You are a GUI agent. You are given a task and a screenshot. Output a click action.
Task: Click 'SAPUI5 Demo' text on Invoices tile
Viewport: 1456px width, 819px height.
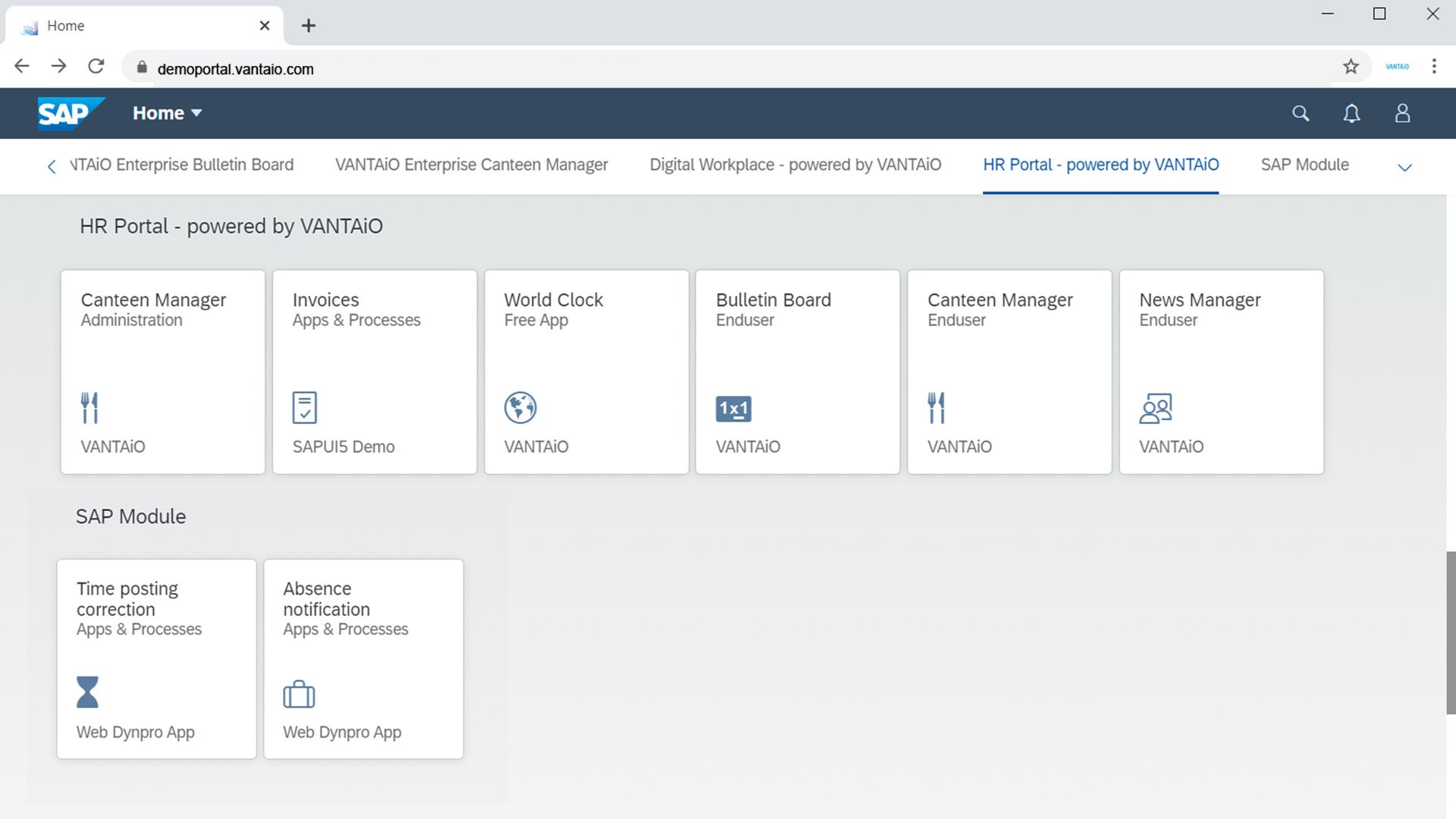[x=343, y=447]
